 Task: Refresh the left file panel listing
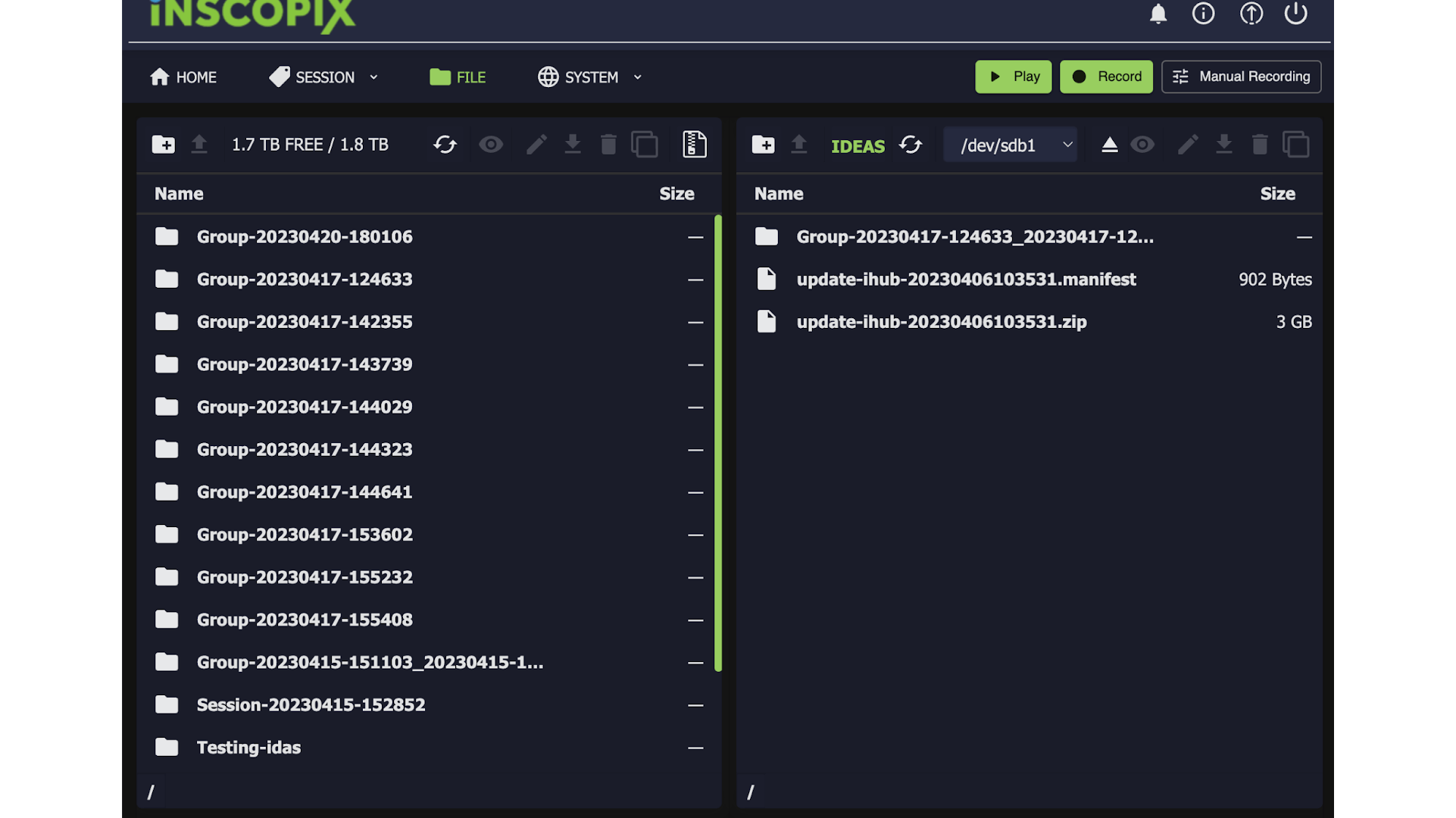(x=445, y=145)
